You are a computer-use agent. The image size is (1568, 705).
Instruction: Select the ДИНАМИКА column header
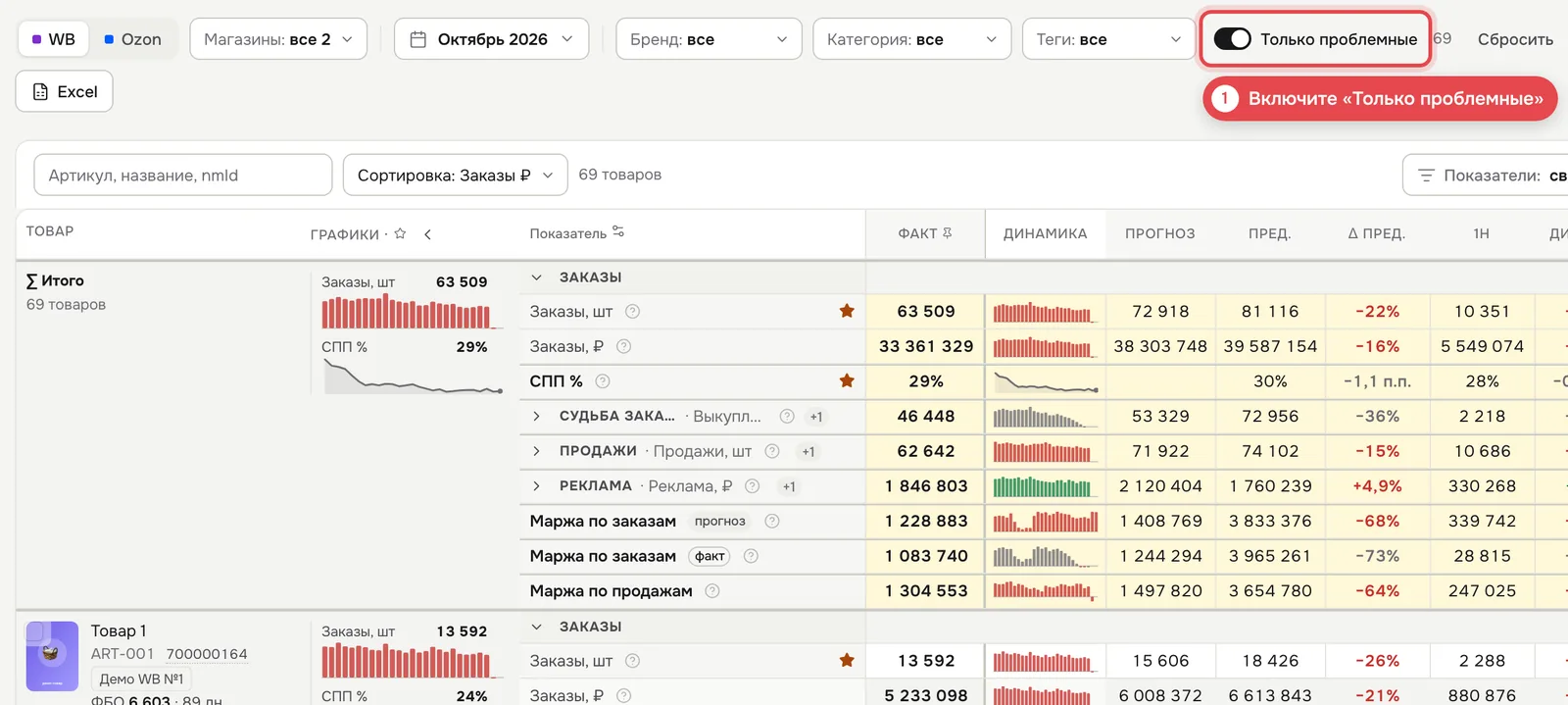click(1046, 234)
